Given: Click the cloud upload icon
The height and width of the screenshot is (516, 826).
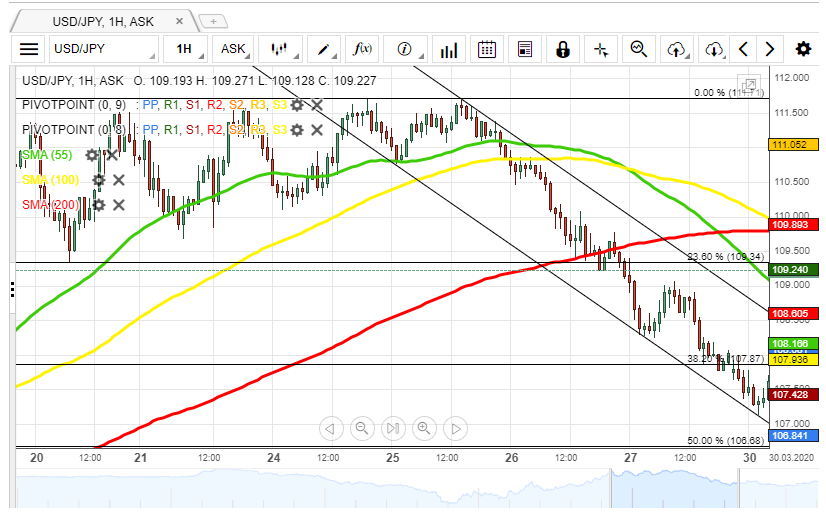Looking at the screenshot, I should pyautogui.click(x=677, y=49).
